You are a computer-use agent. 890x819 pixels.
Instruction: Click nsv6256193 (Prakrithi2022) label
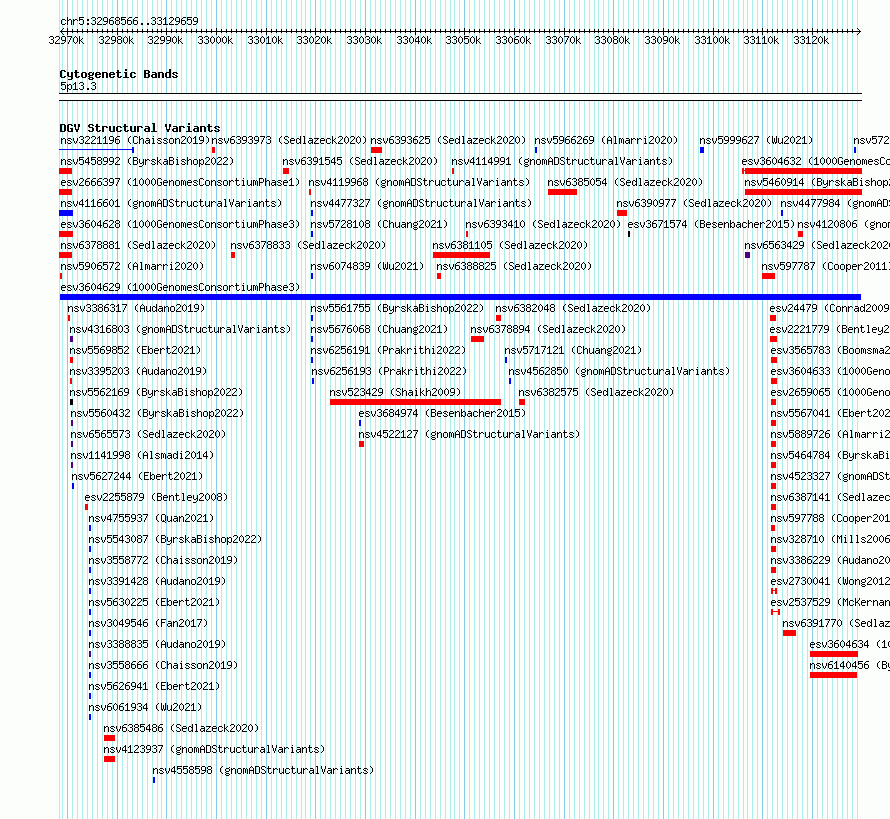click(389, 371)
